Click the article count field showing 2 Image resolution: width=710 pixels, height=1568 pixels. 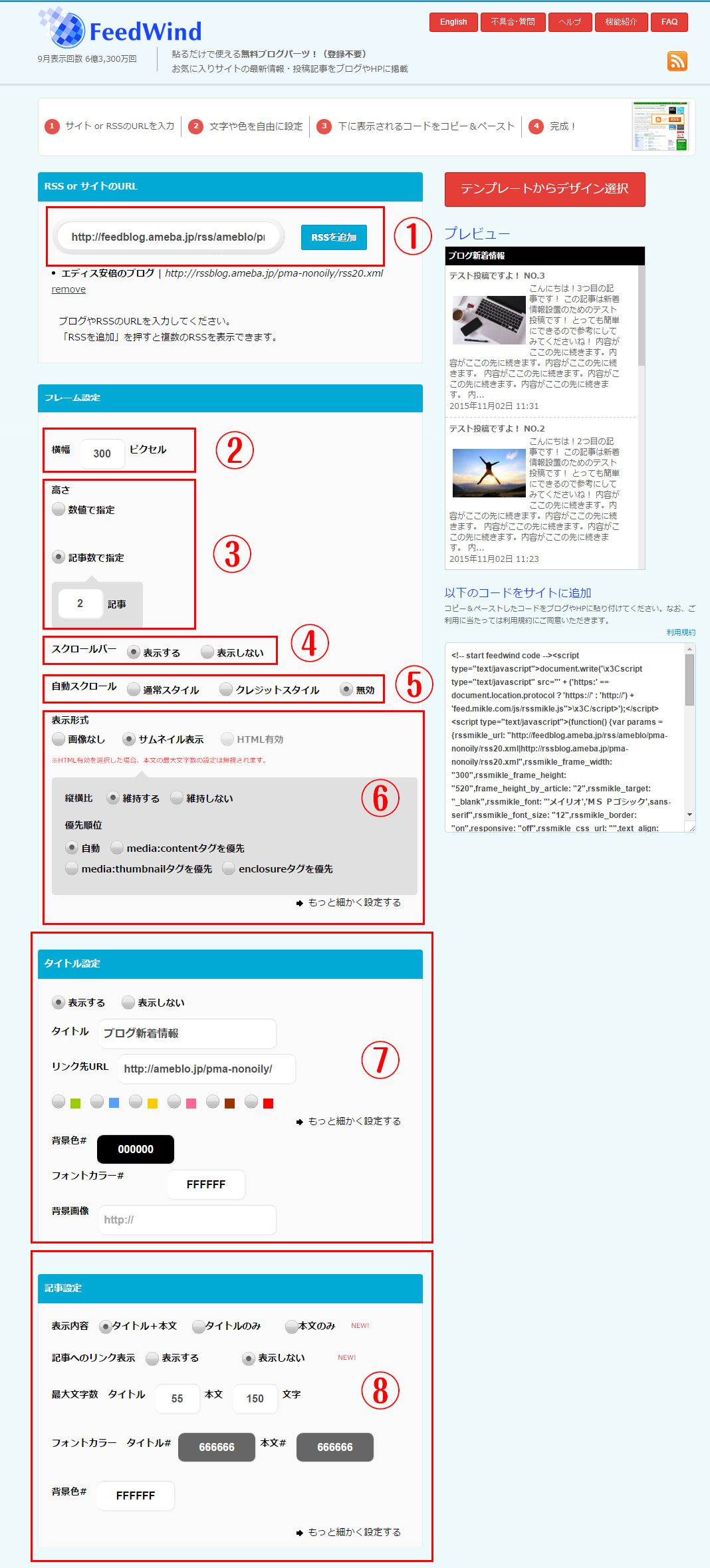click(80, 603)
